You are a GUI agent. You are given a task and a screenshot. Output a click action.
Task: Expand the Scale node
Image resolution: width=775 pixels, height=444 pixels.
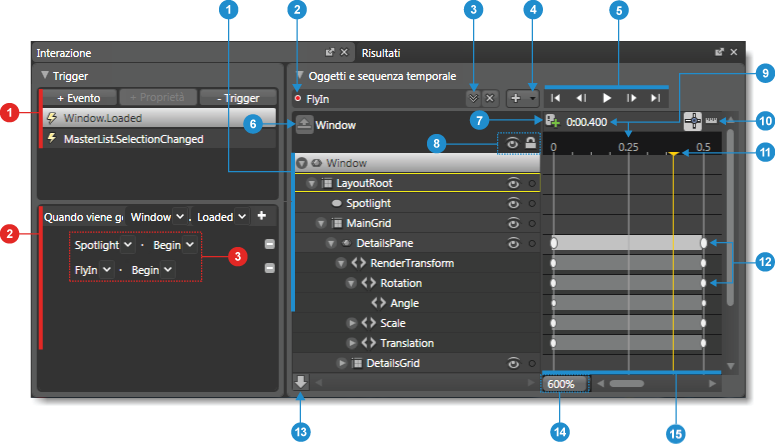coord(351,323)
